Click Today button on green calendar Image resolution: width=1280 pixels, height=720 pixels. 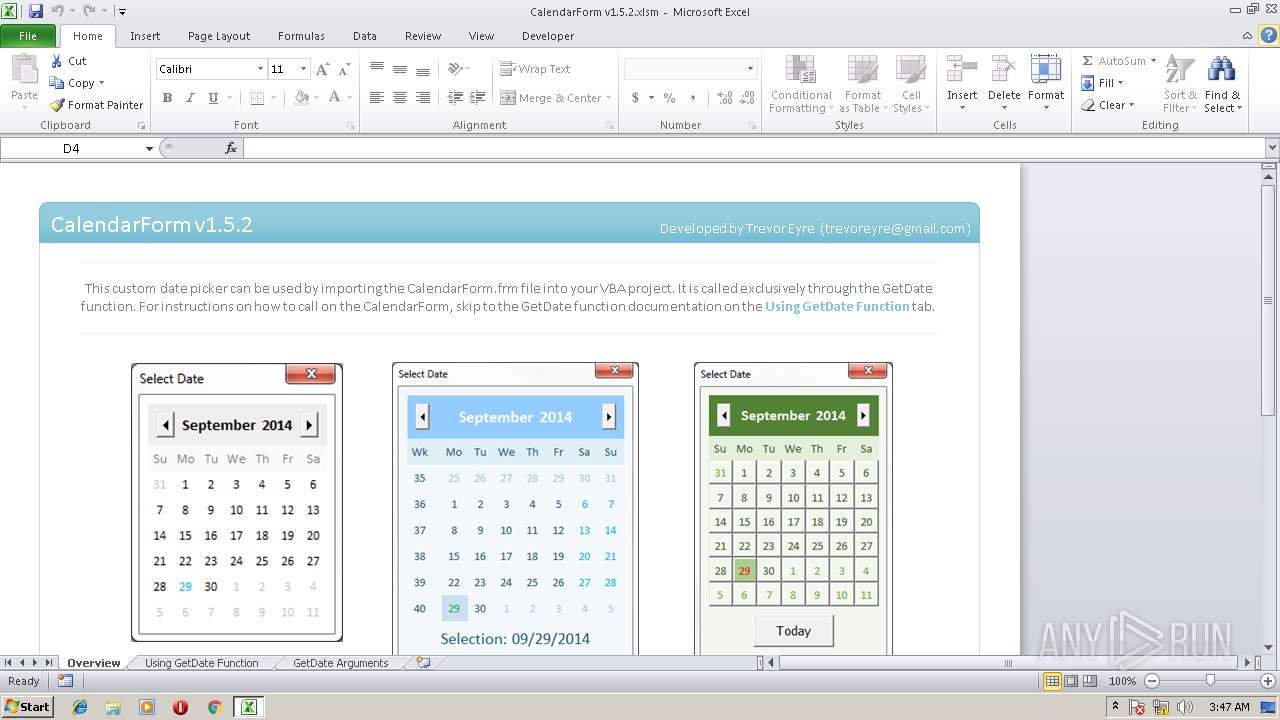pyautogui.click(x=793, y=631)
